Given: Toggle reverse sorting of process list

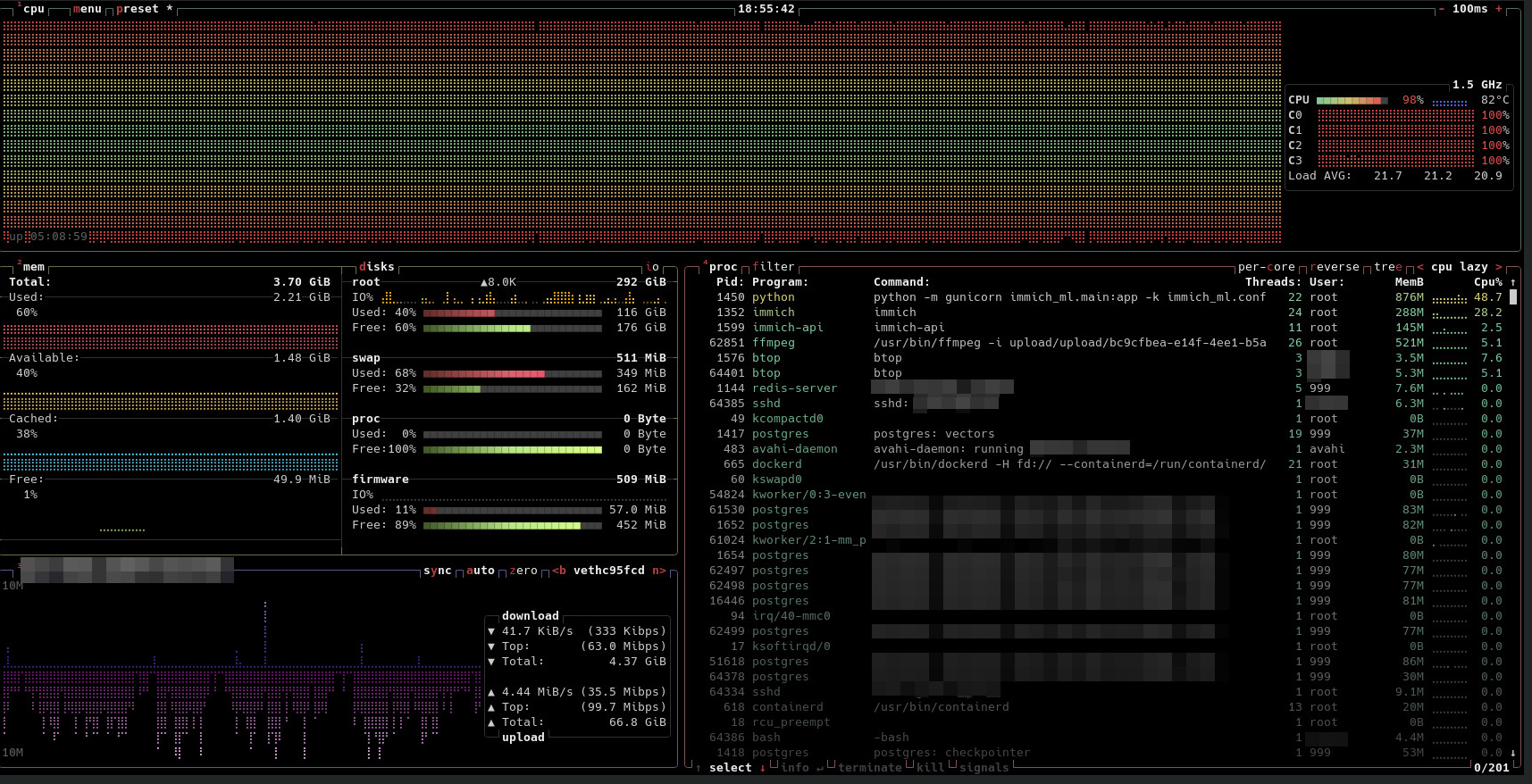Looking at the screenshot, I should click(x=1334, y=267).
